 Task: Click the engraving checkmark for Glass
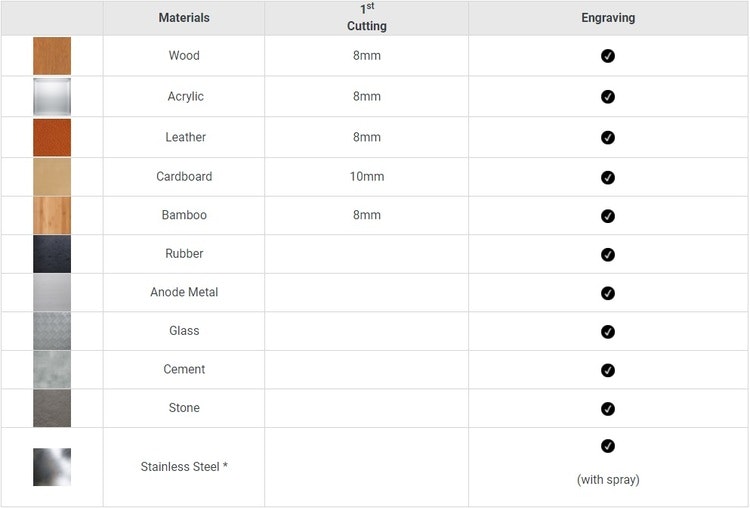[x=608, y=331]
